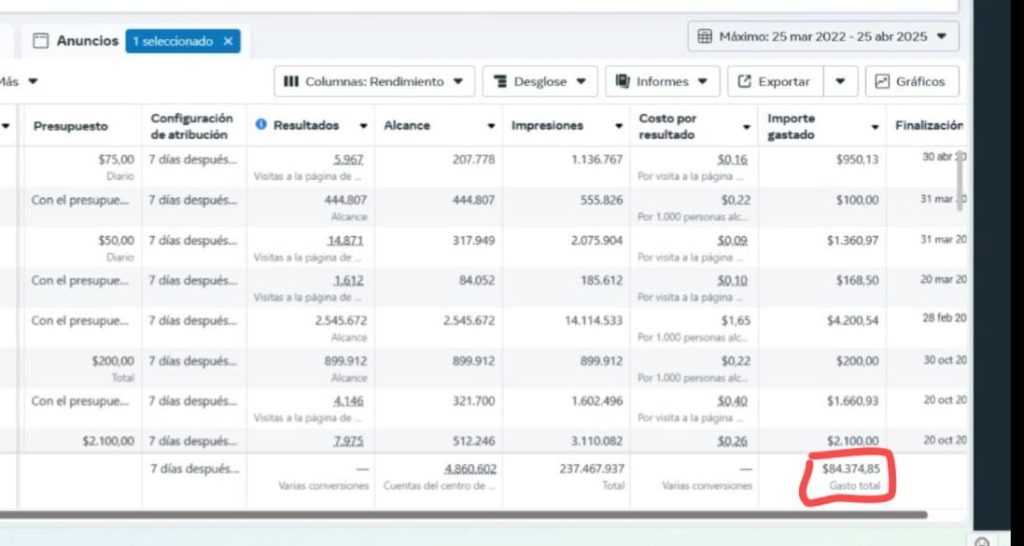1024x546 pixels.
Task: Expand the arrow dropdown next to Exportar
Action: pyautogui.click(x=840, y=82)
